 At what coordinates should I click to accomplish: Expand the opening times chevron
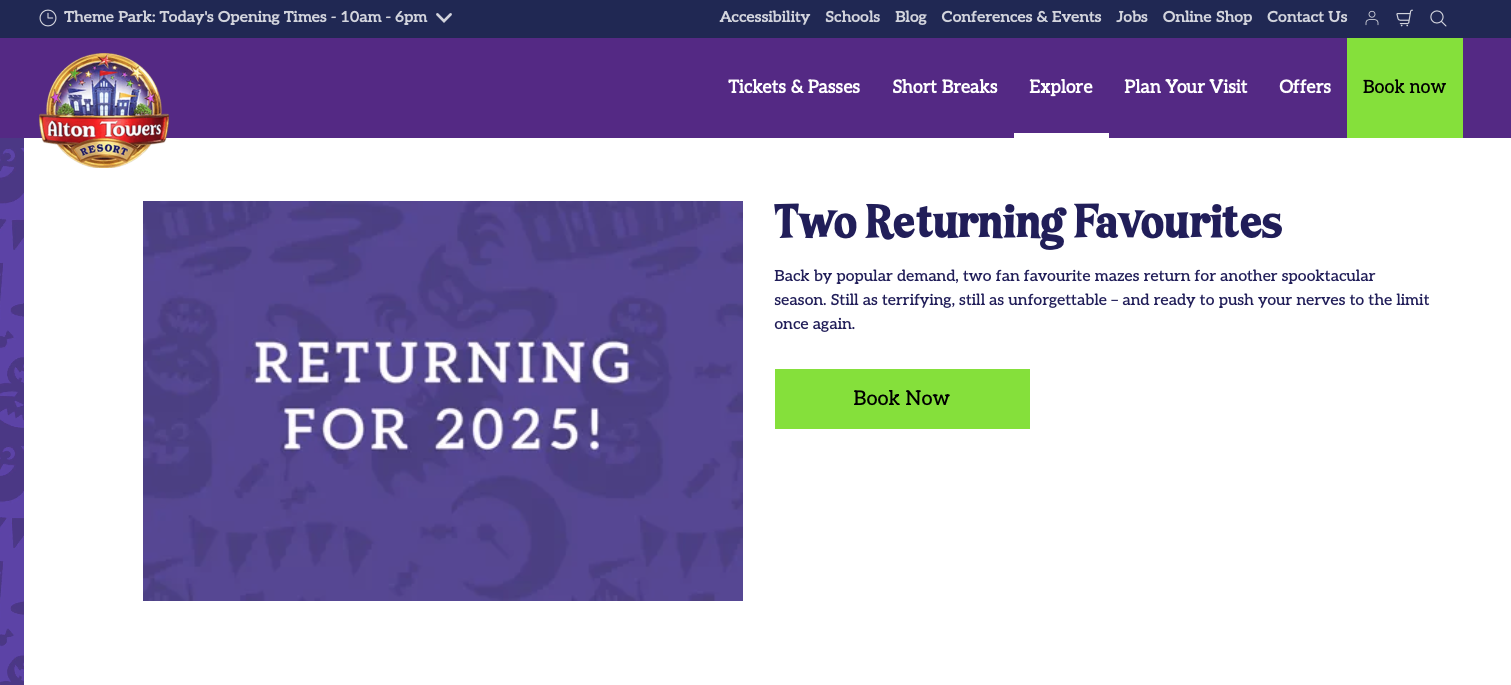pos(444,17)
